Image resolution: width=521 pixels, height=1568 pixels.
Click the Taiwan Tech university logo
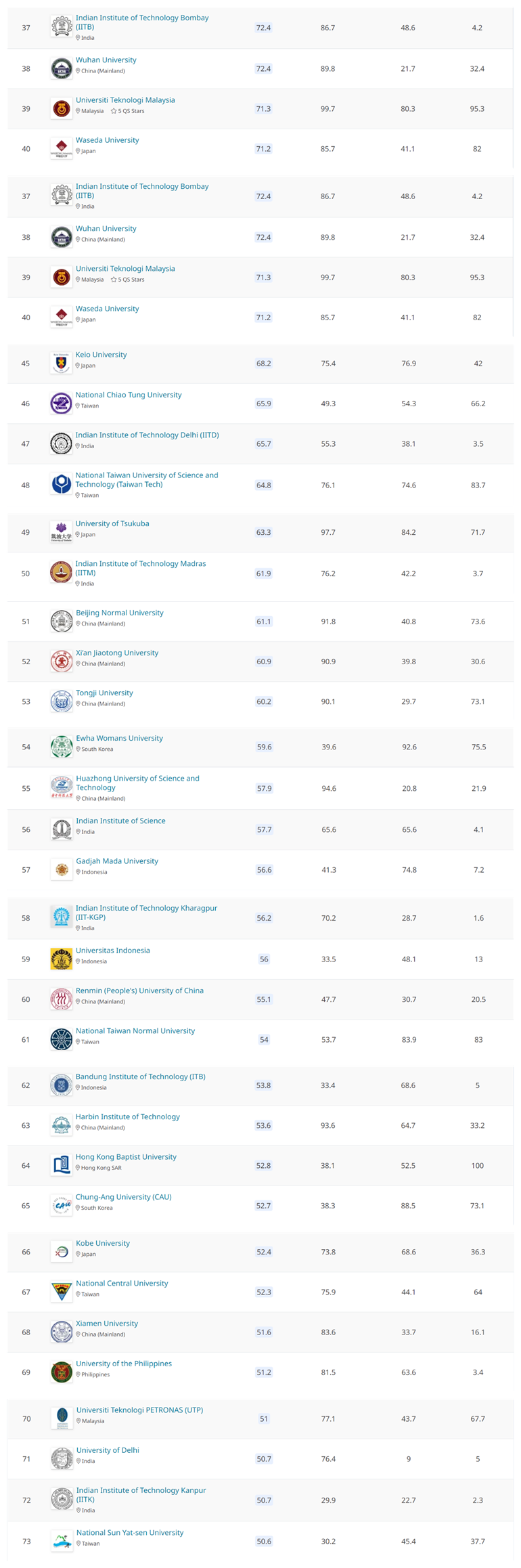pos(62,484)
